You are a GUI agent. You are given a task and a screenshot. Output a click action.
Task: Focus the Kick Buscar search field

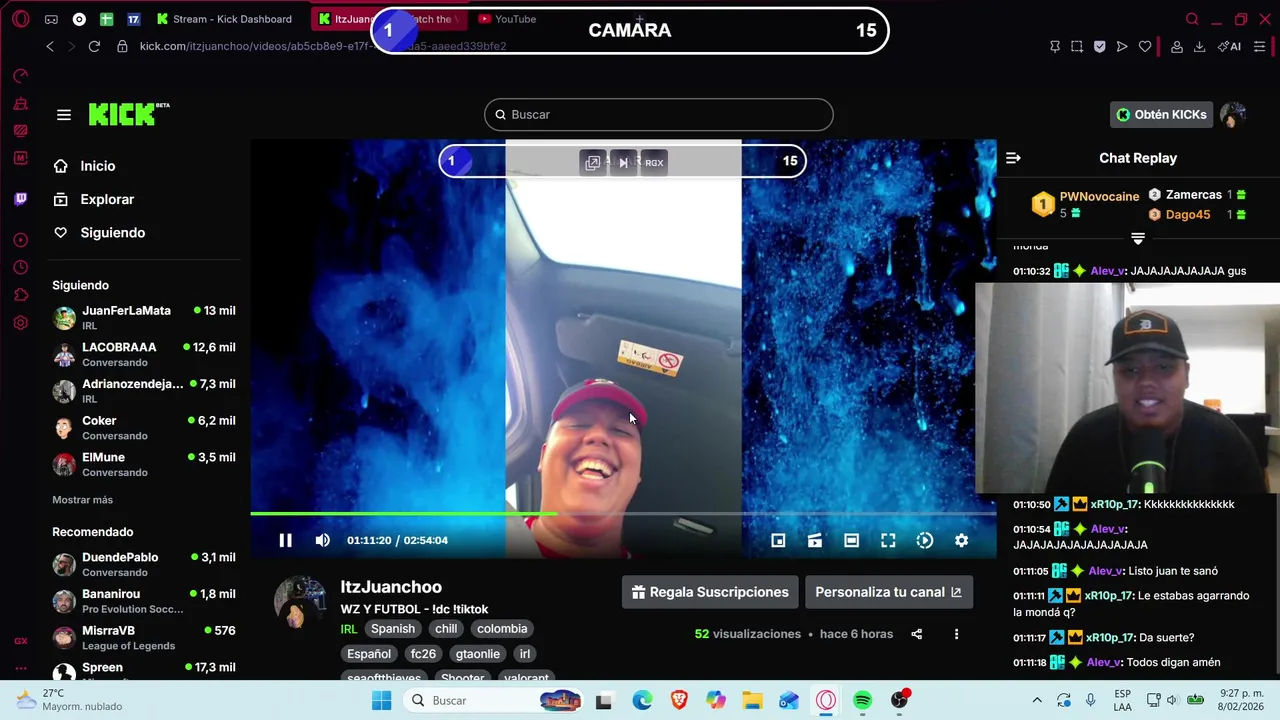[x=658, y=114]
